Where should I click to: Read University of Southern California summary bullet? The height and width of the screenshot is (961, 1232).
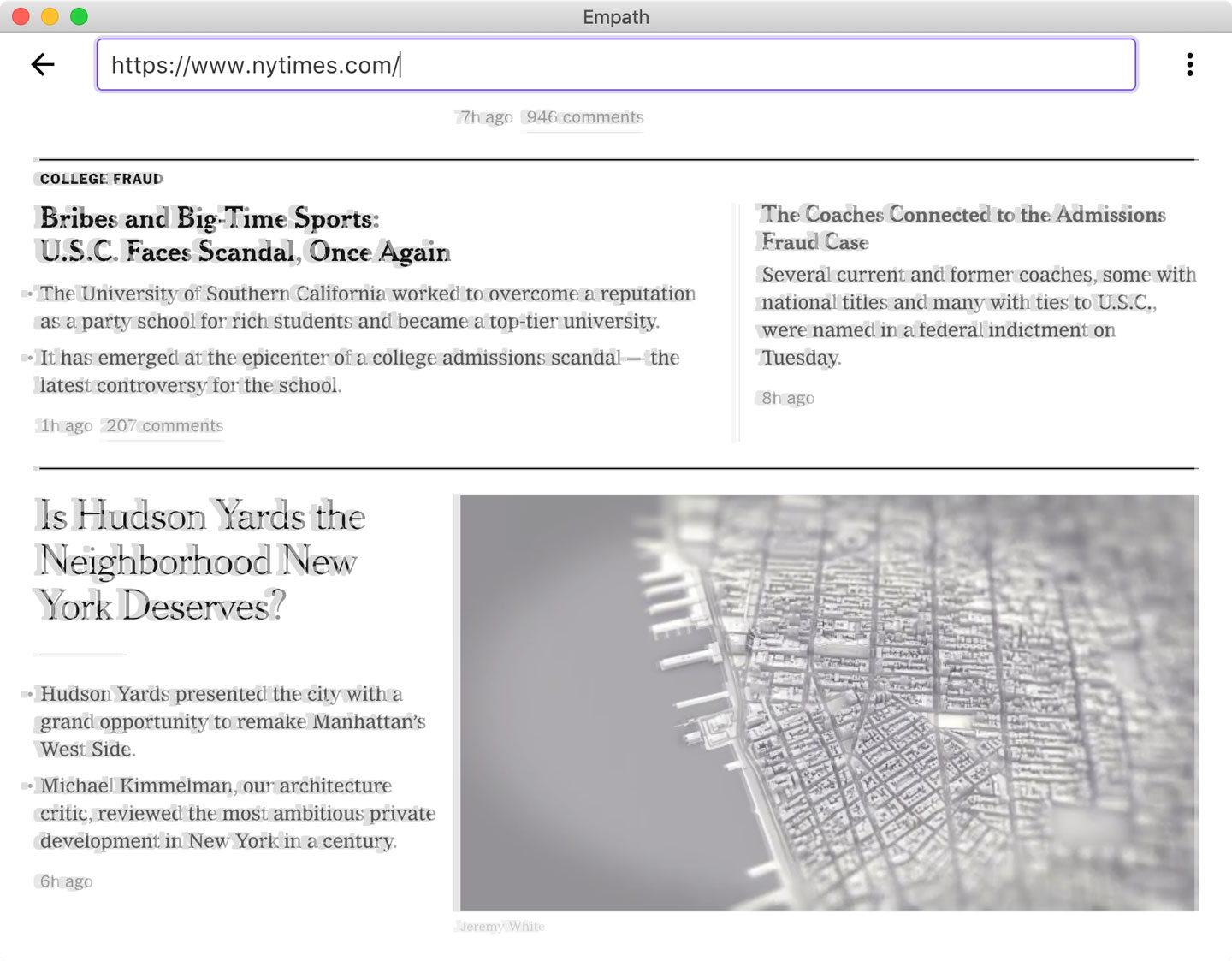tap(368, 307)
